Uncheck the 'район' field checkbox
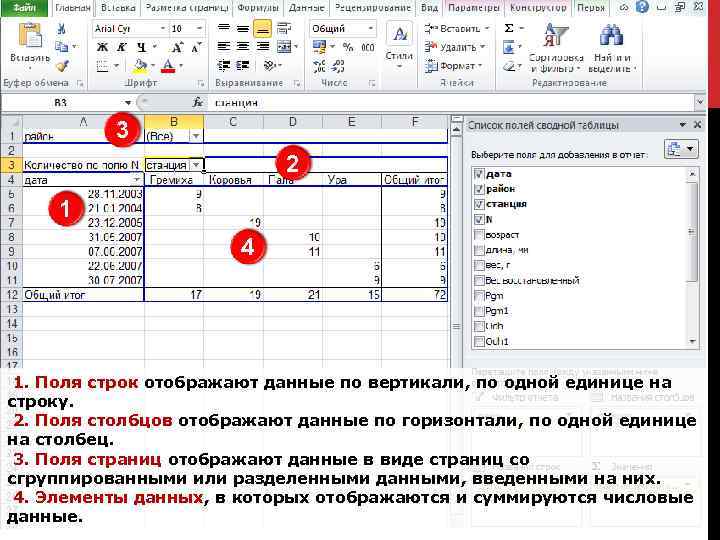The height and width of the screenshot is (540, 720). click(x=479, y=189)
